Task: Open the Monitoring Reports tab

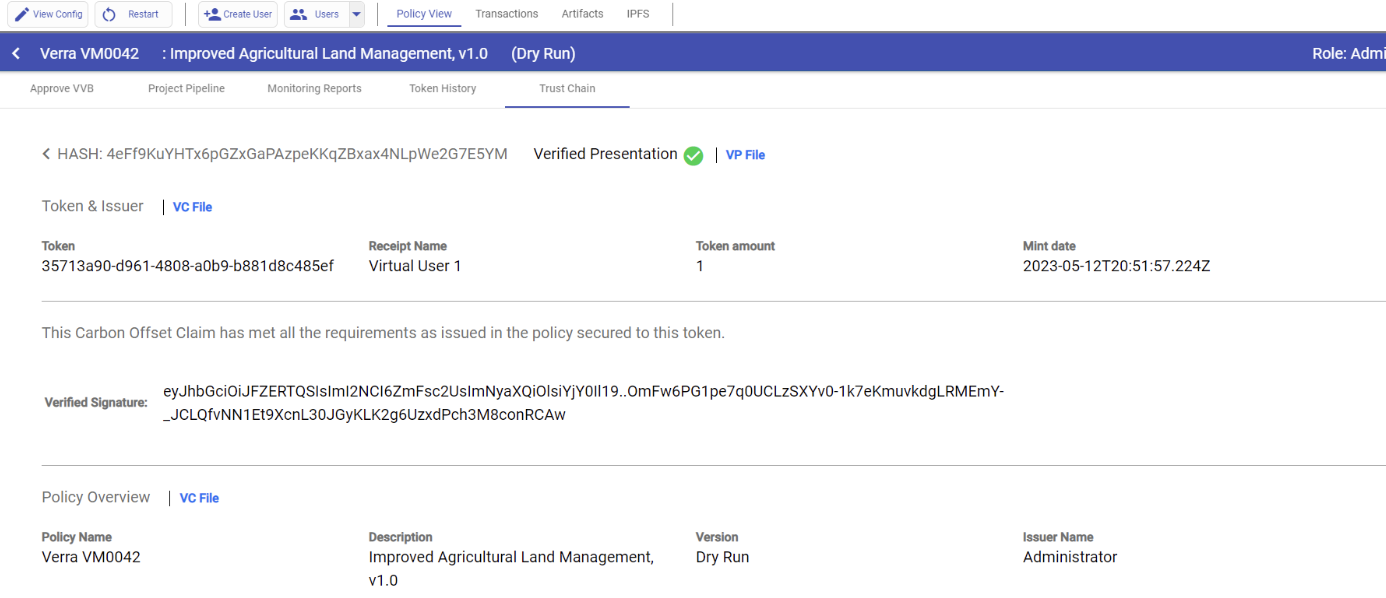Action: click(314, 89)
